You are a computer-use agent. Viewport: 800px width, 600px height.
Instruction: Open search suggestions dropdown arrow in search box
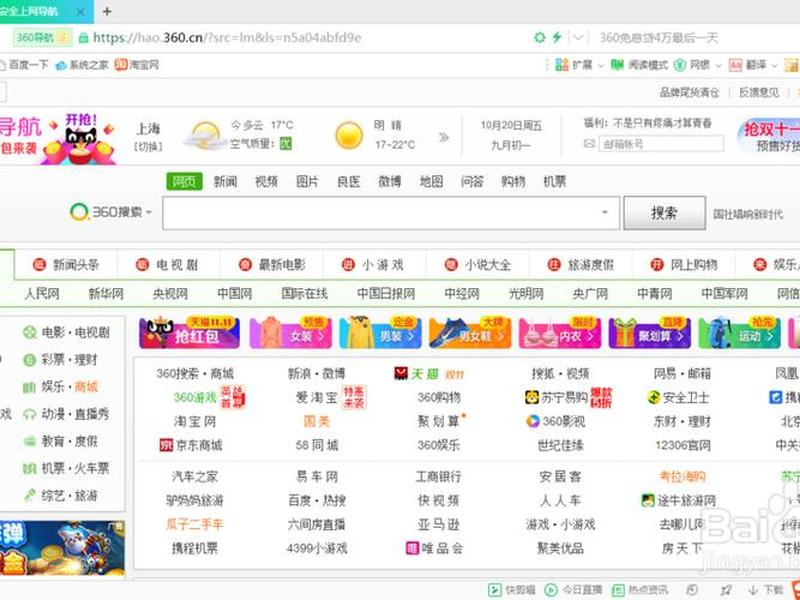point(605,212)
